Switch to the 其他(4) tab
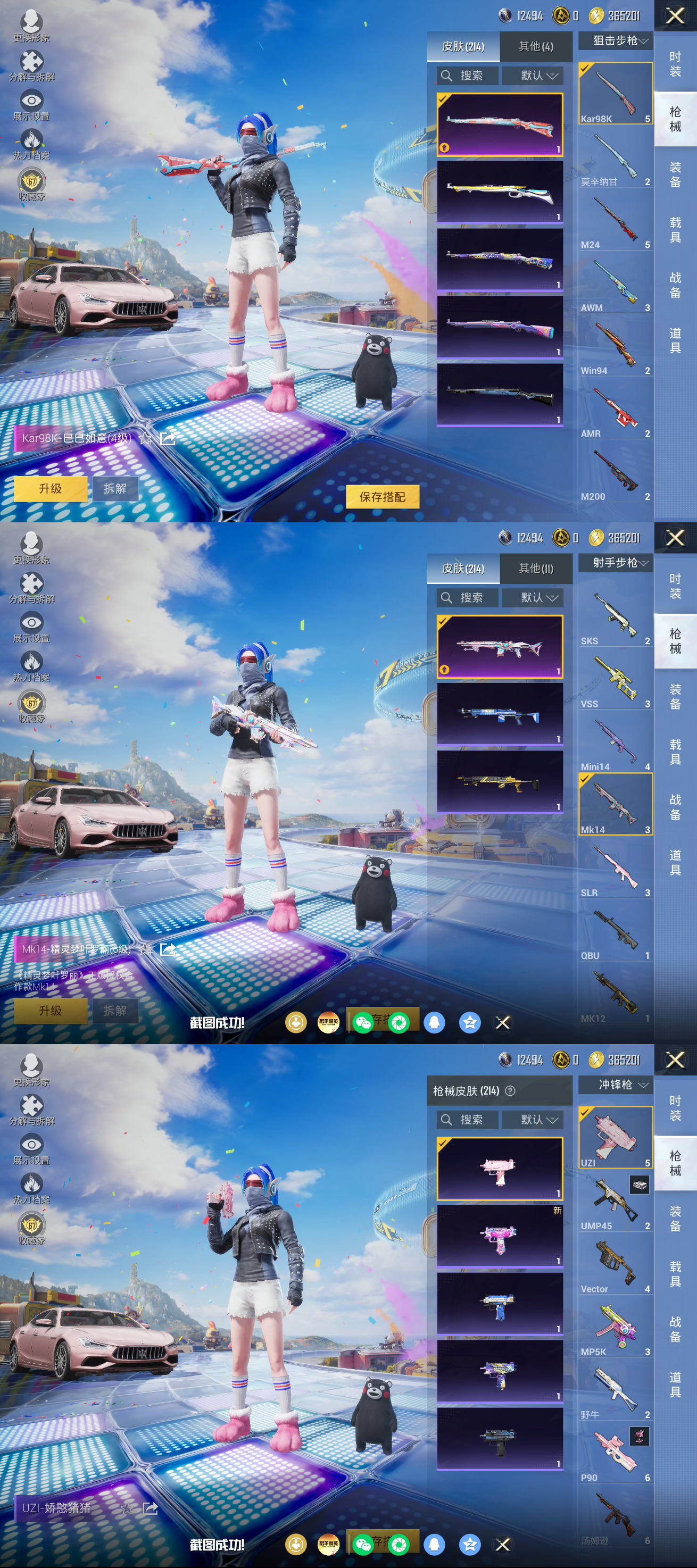This screenshot has width=697, height=1568. coord(536,46)
